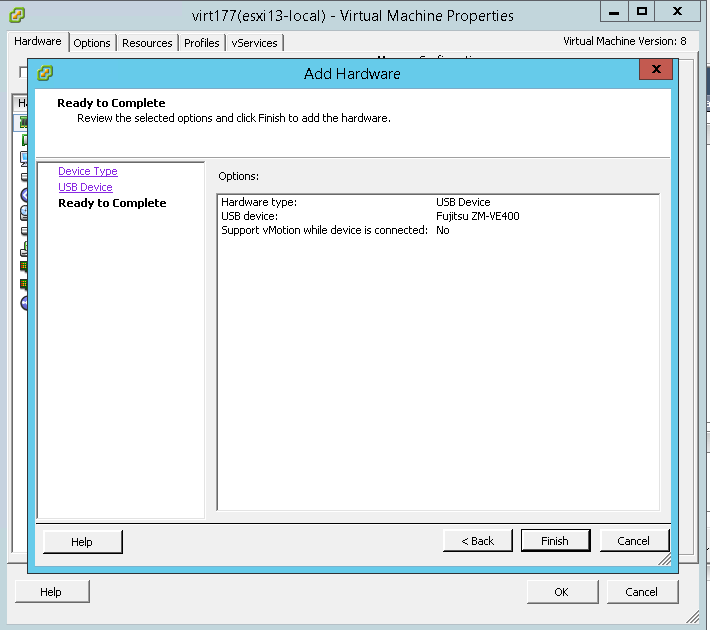Switch to the Hardware tab
710x630 pixels.
click(x=38, y=41)
